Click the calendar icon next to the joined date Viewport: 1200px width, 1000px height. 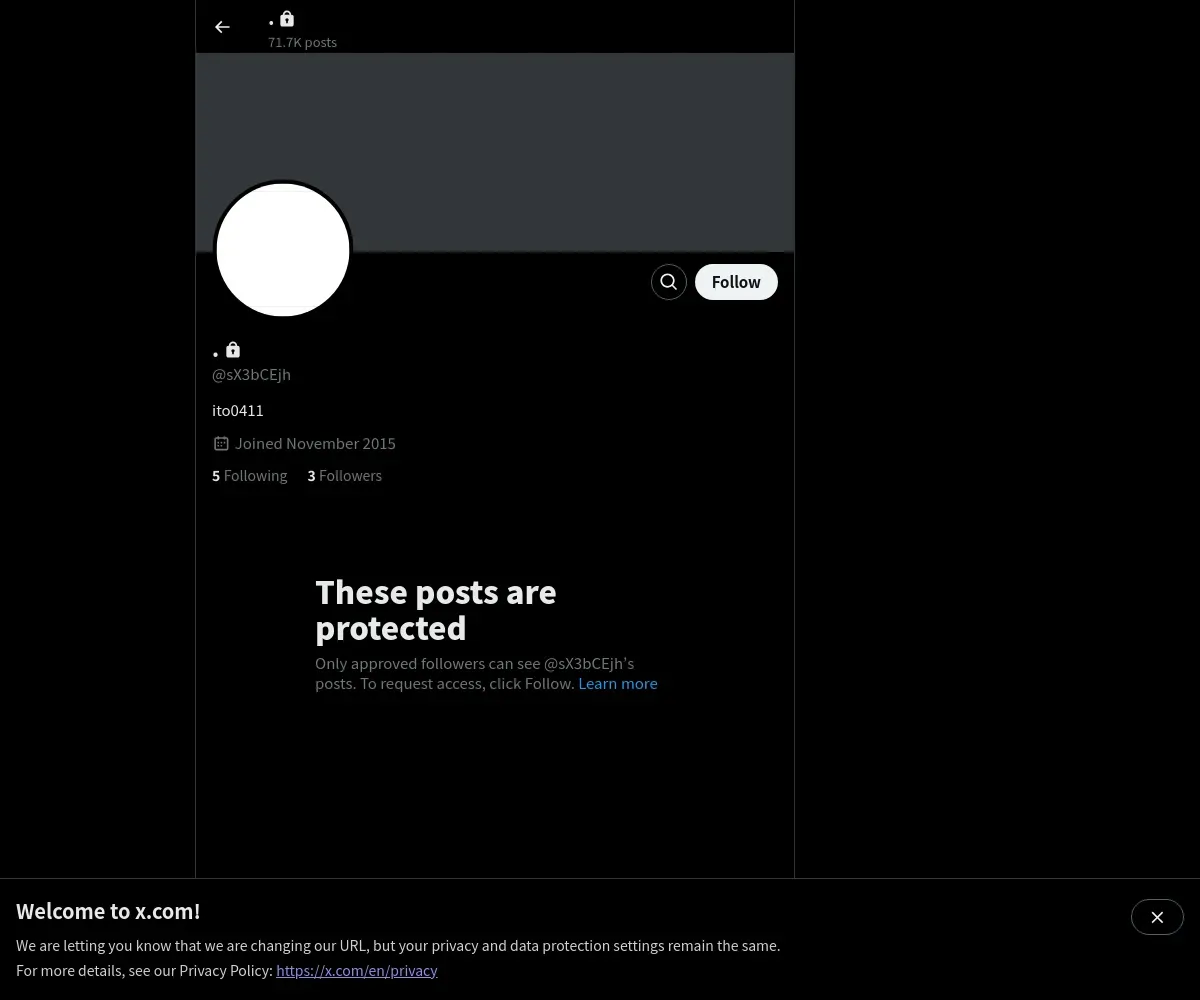click(221, 443)
